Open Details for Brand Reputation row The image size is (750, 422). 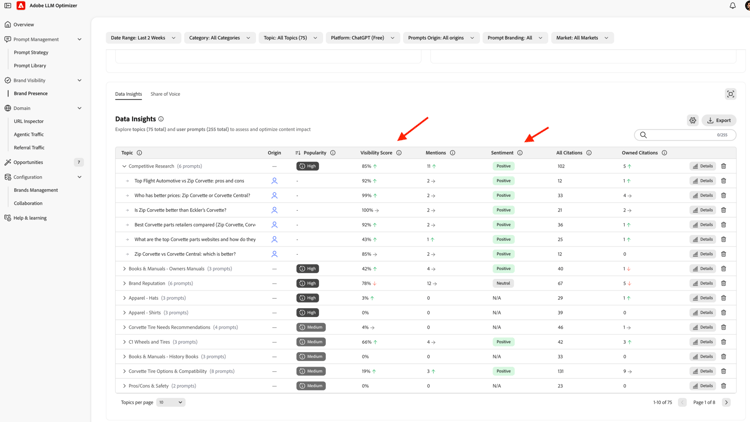point(702,284)
